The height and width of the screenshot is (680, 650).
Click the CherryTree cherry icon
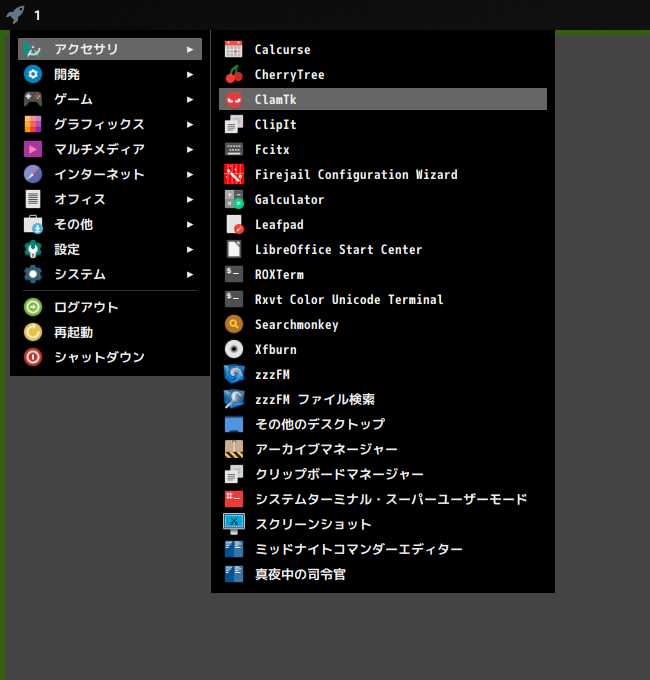[x=234, y=74]
